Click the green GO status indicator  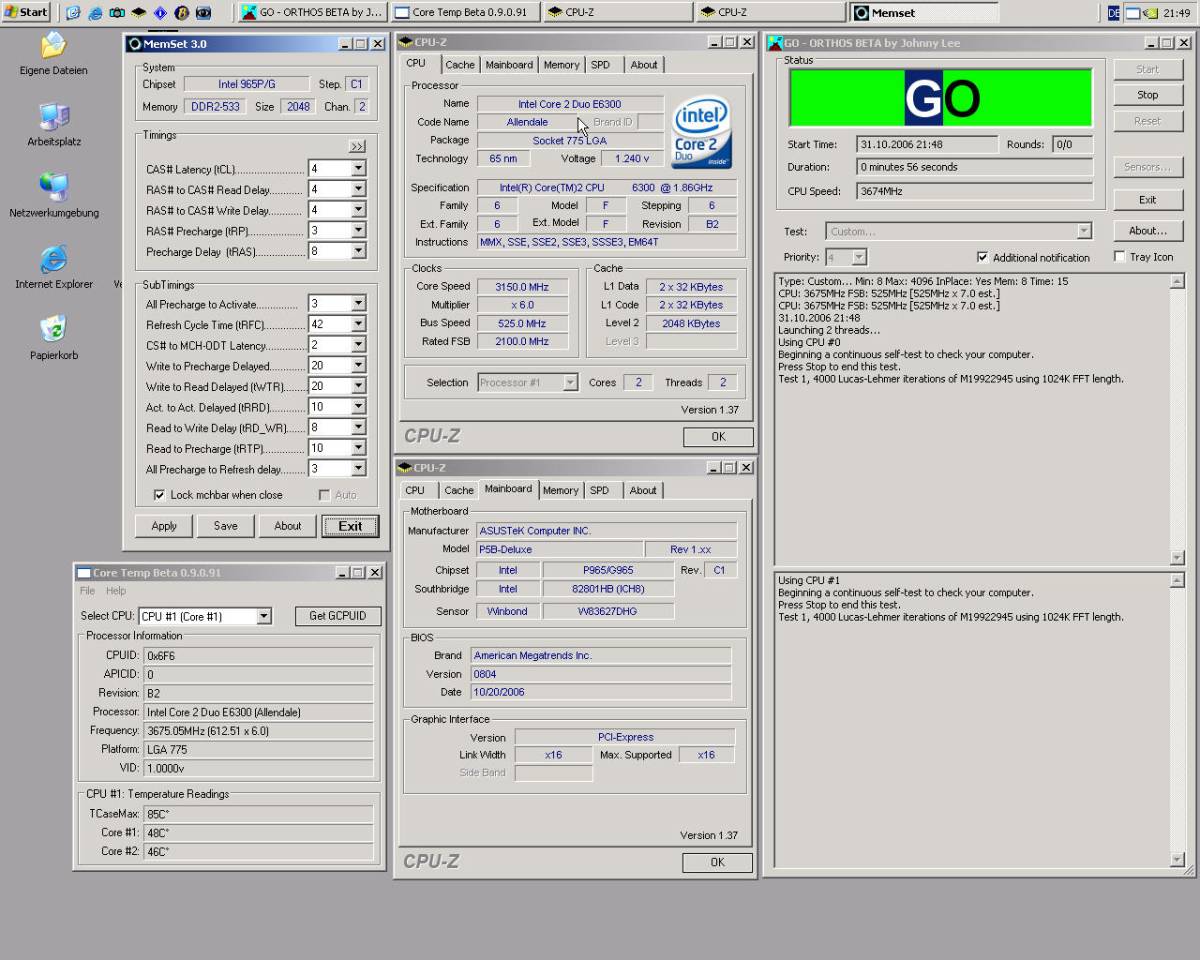click(941, 97)
